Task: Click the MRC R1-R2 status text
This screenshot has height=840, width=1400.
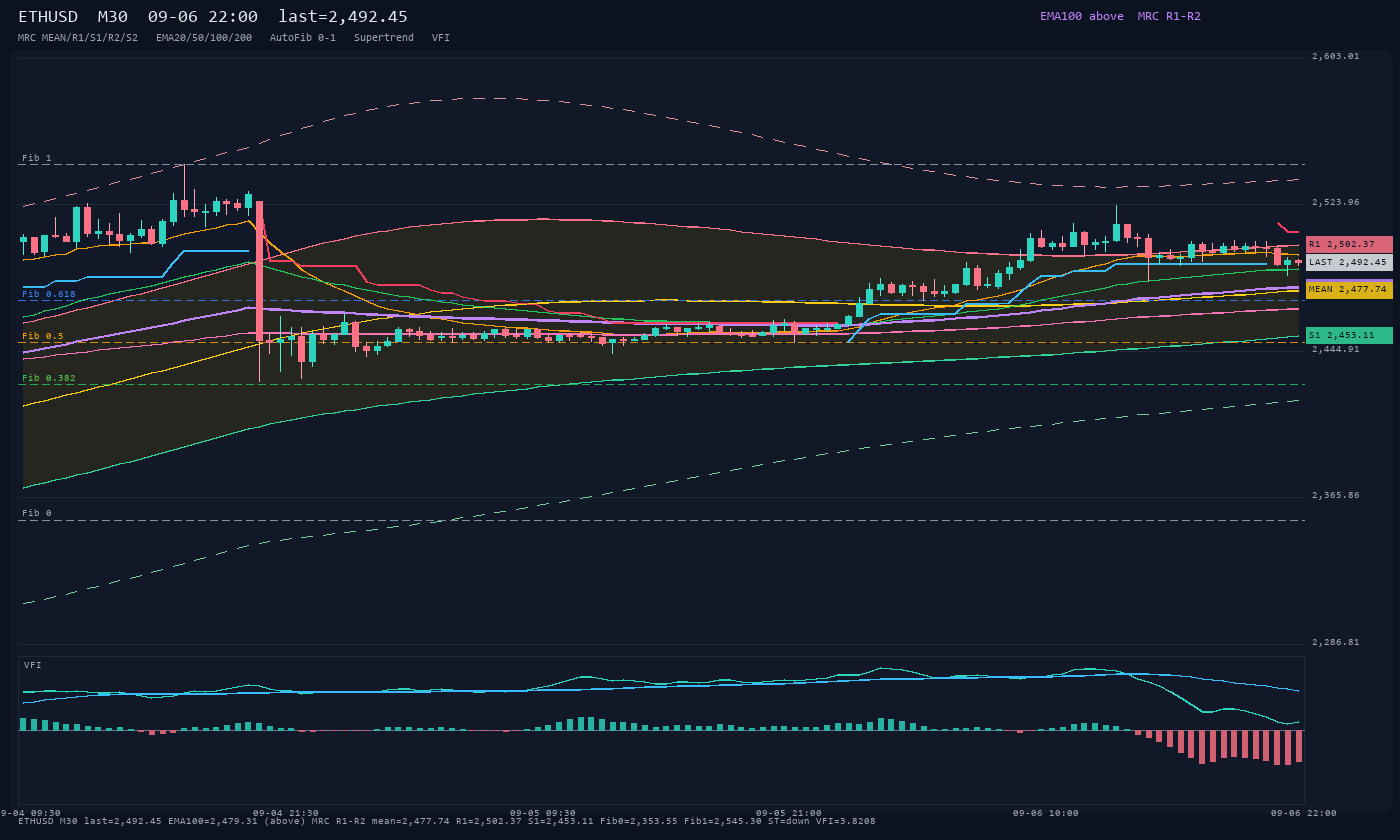Action: tap(1169, 16)
